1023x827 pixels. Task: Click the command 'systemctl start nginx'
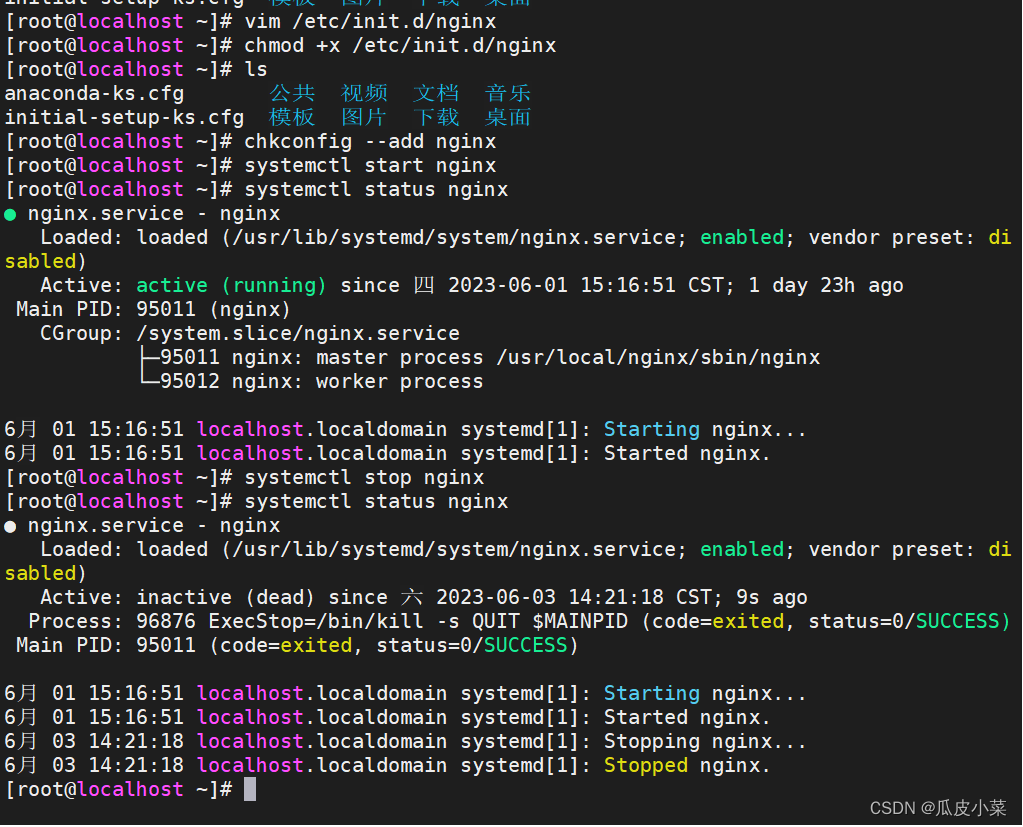[370, 166]
